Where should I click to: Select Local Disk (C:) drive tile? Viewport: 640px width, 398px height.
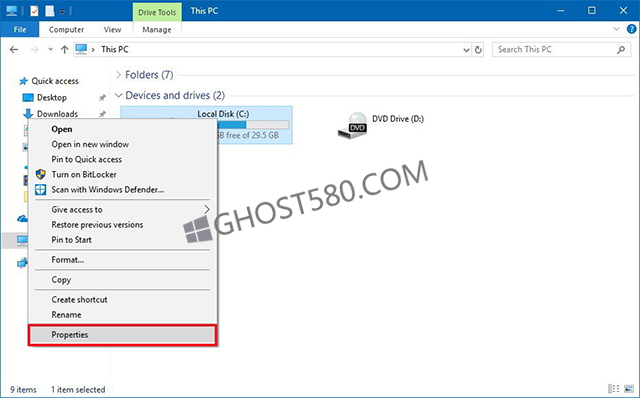pyautogui.click(x=206, y=125)
